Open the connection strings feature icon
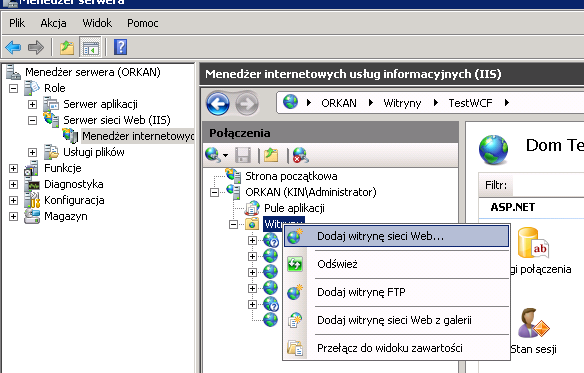Viewport: 584px width, 373px height. click(534, 243)
